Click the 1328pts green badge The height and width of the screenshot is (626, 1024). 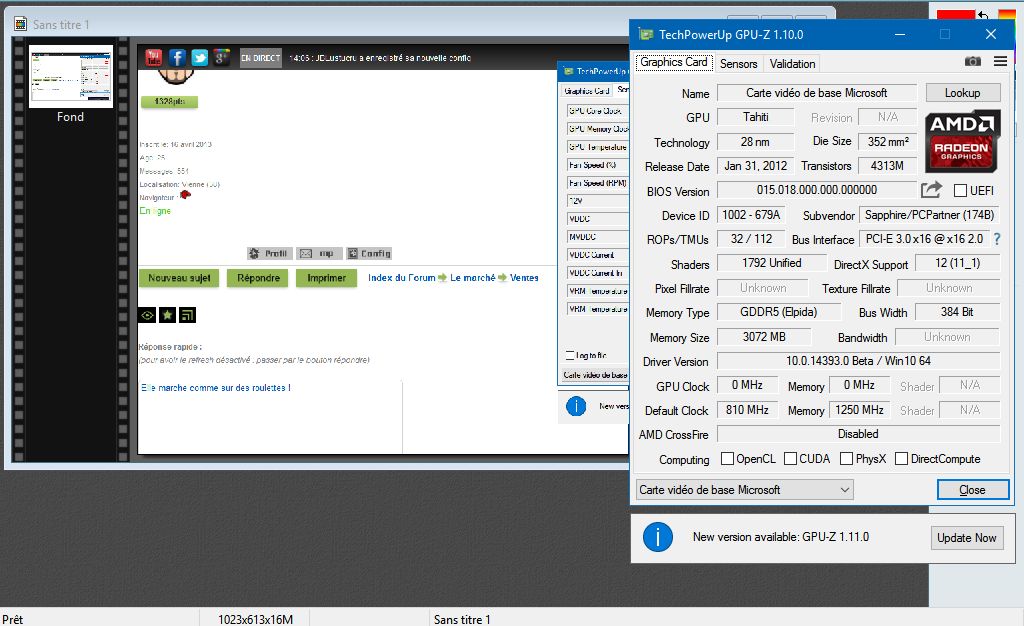[169, 101]
